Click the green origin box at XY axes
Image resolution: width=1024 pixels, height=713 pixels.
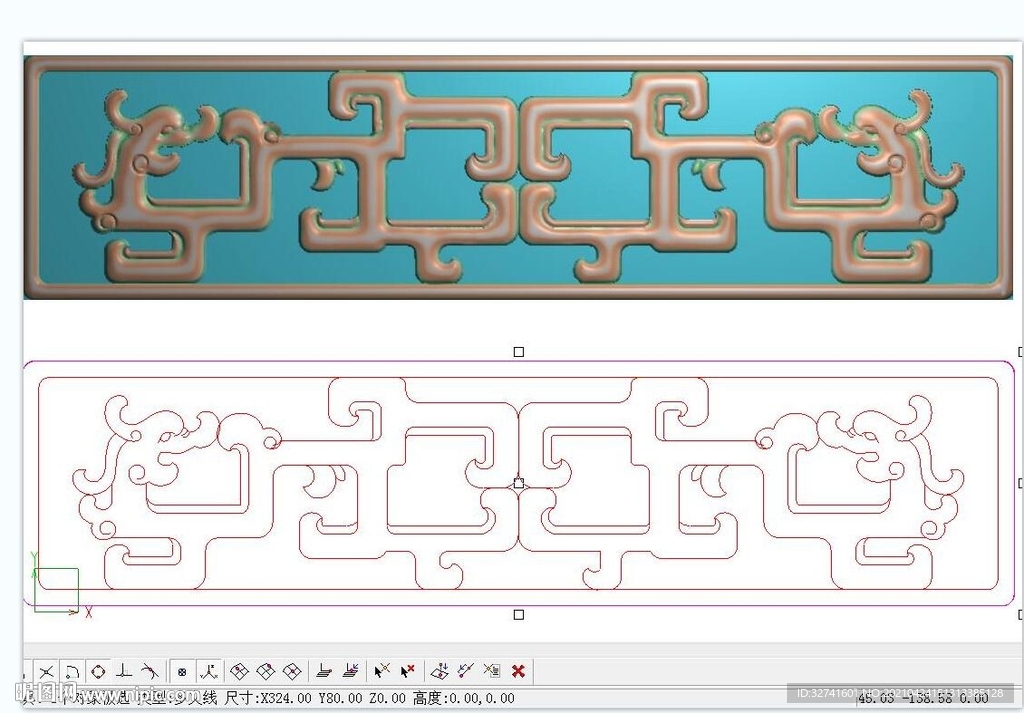pos(56,590)
